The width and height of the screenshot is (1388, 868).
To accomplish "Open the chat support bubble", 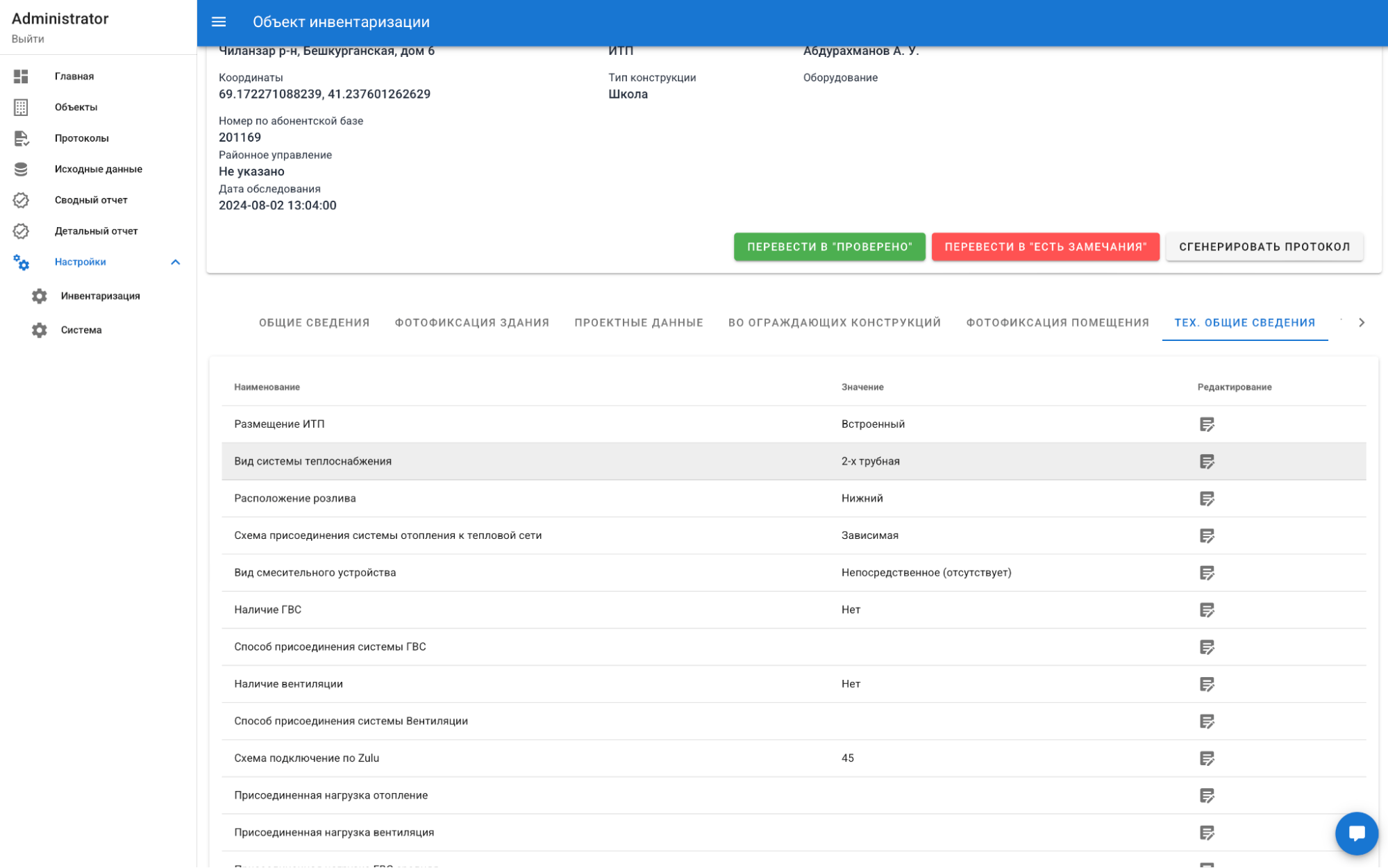I will pos(1356,833).
